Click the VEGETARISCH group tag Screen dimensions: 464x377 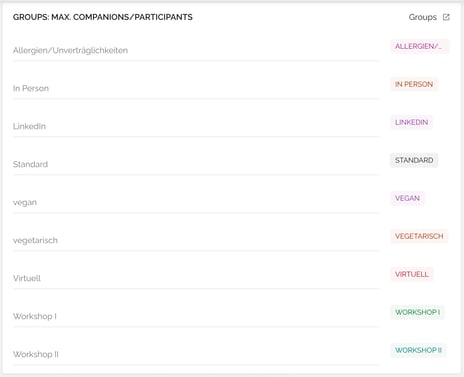pyautogui.click(x=419, y=236)
